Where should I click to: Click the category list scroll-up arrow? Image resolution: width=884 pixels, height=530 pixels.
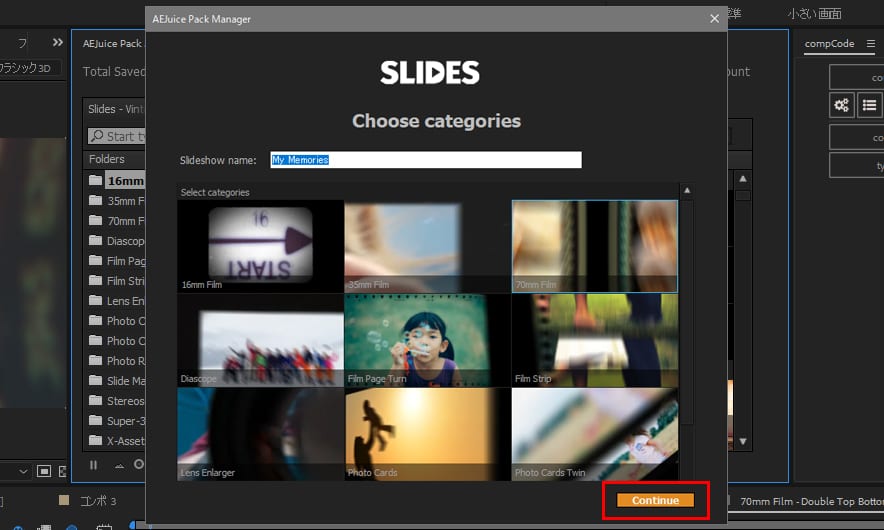687,191
